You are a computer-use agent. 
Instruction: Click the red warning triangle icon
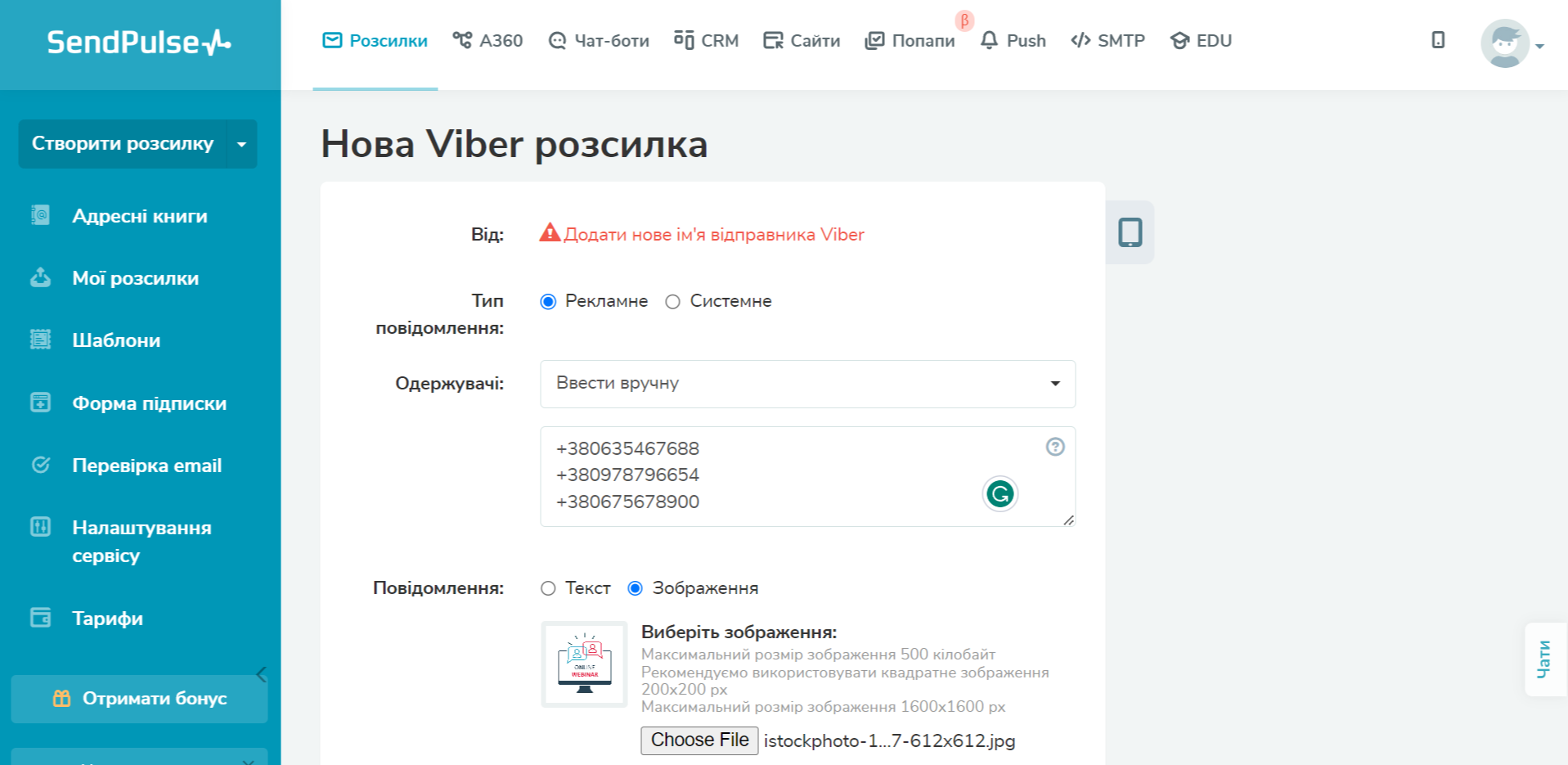click(550, 233)
